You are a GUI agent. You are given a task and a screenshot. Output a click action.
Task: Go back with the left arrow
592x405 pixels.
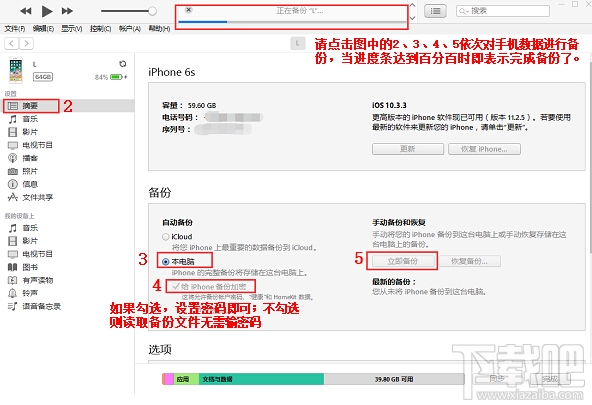point(12,43)
